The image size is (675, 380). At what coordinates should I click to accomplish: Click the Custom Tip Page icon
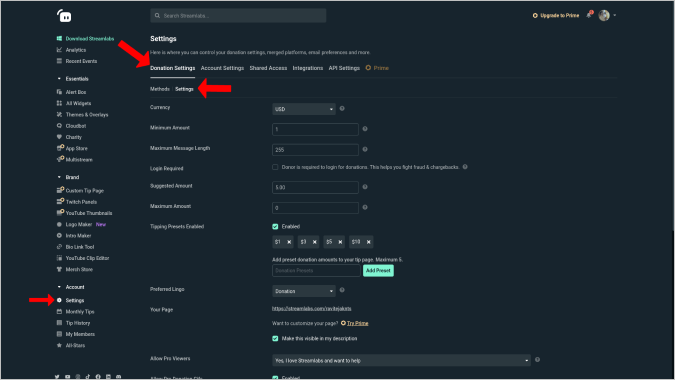(x=60, y=190)
